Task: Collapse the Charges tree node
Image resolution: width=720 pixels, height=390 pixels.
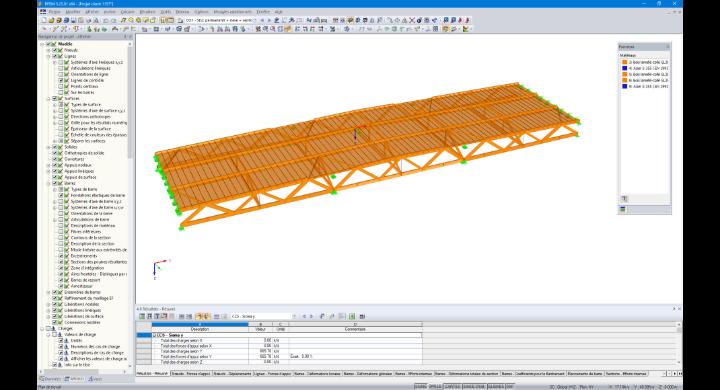Action: click(x=42, y=328)
